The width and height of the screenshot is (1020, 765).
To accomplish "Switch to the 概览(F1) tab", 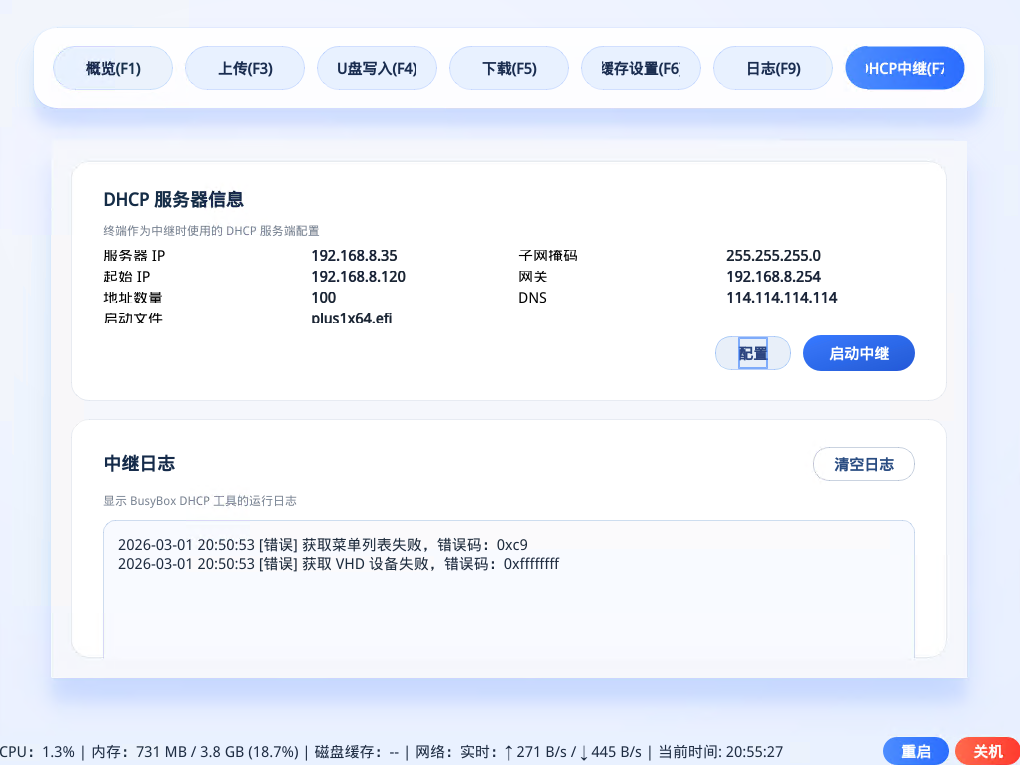I will (113, 69).
